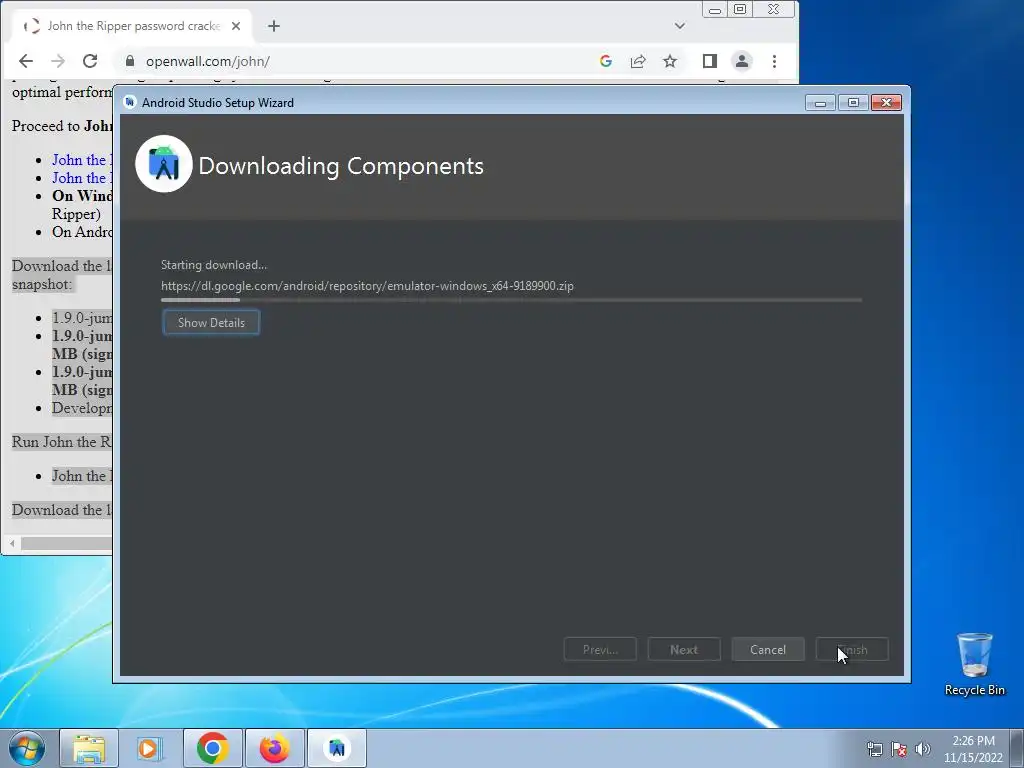Bookmark this page with the star icon

[670, 61]
